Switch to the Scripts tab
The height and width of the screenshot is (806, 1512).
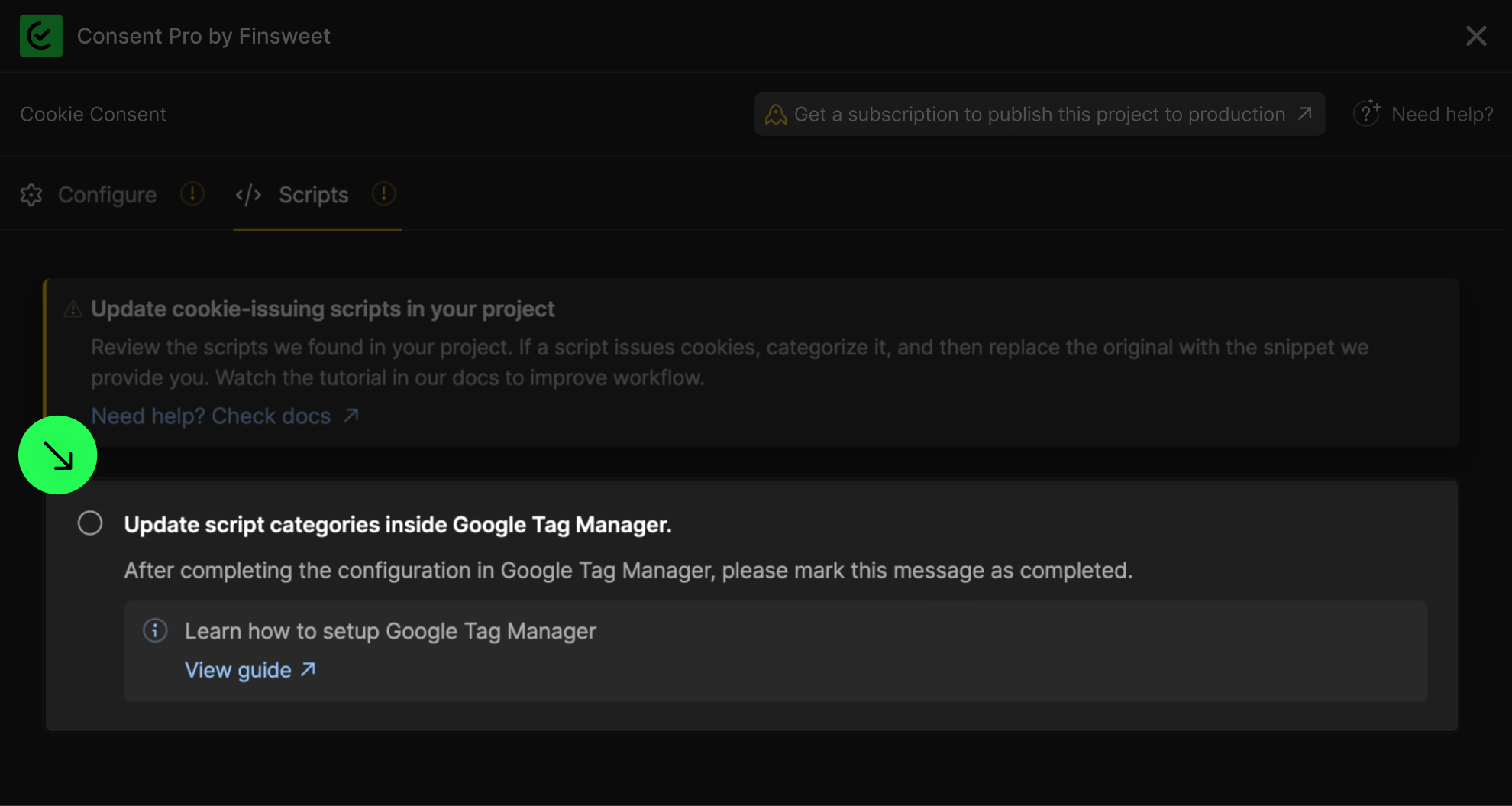317,195
